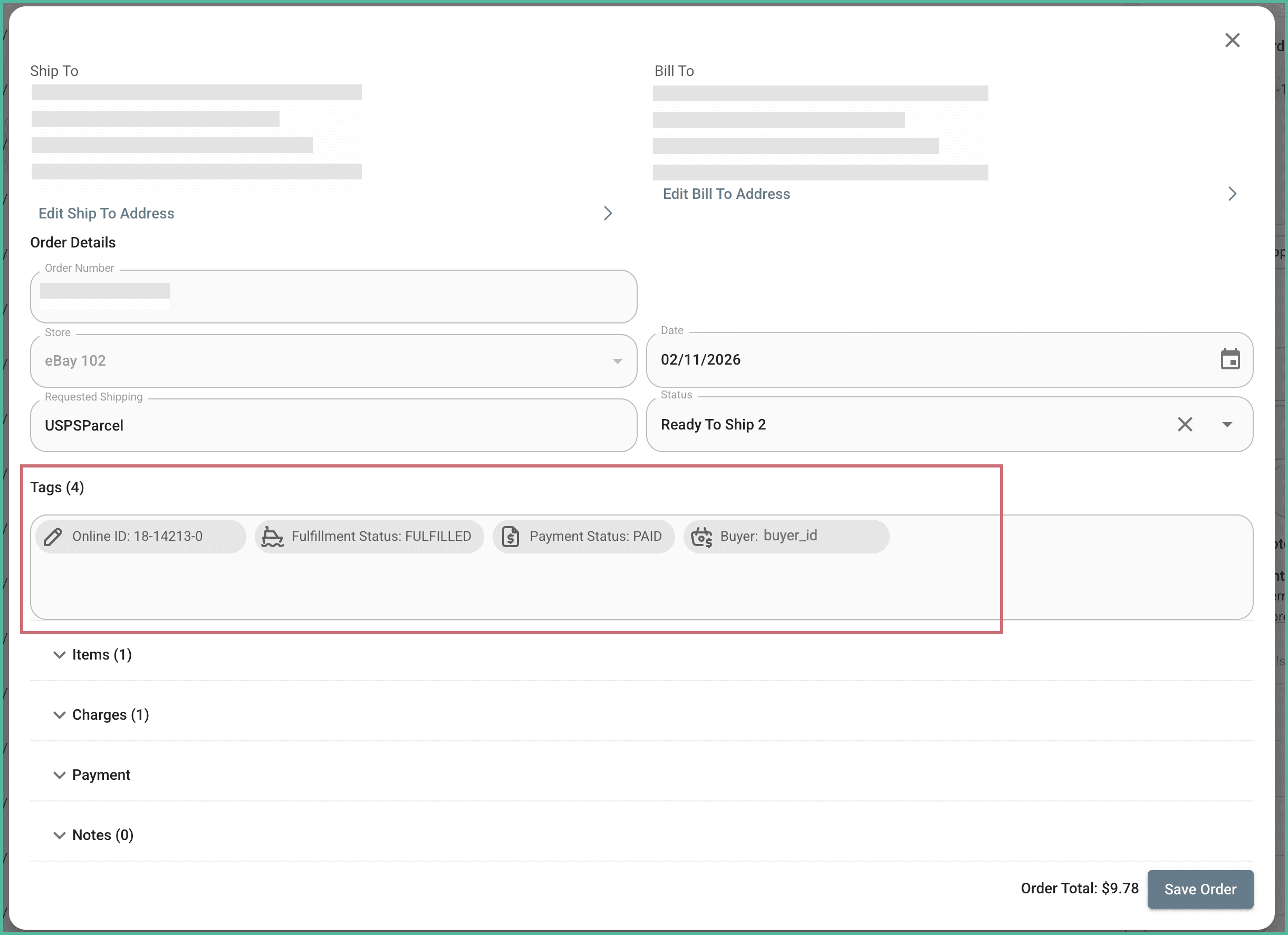Click the ship icon on Fulfillment Status tag
Viewport: 1288px width, 935px height.
click(272, 536)
